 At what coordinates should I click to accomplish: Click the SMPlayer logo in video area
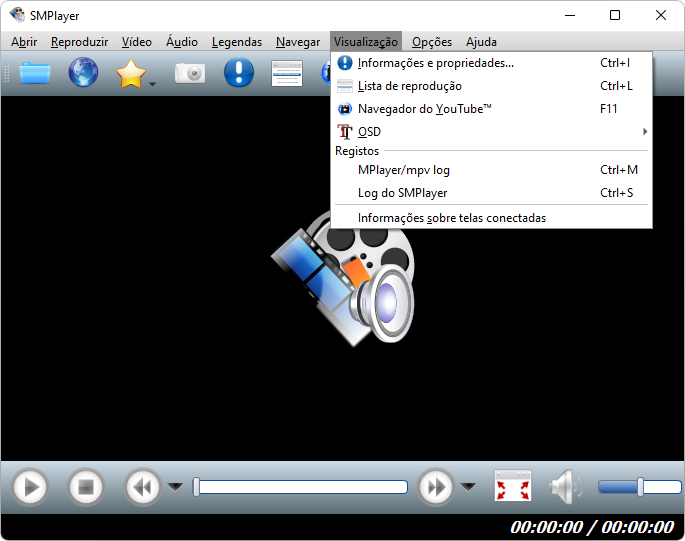coord(343,278)
